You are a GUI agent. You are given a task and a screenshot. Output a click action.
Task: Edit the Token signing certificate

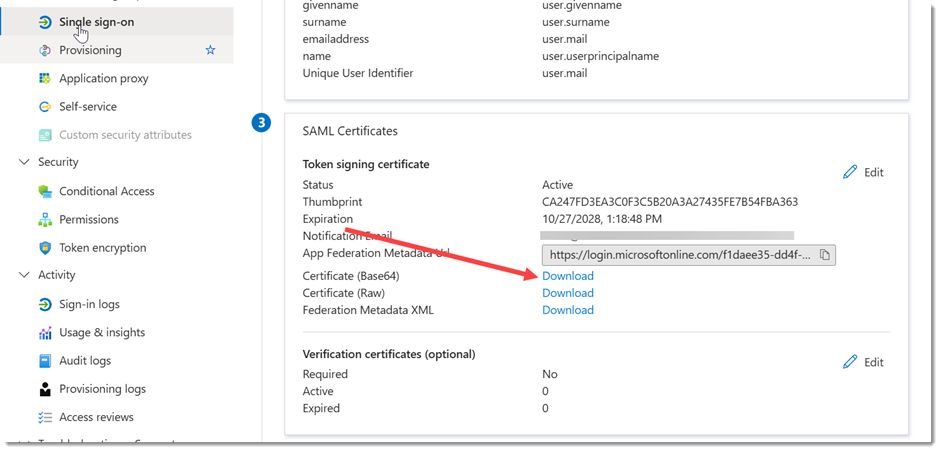coord(863,172)
